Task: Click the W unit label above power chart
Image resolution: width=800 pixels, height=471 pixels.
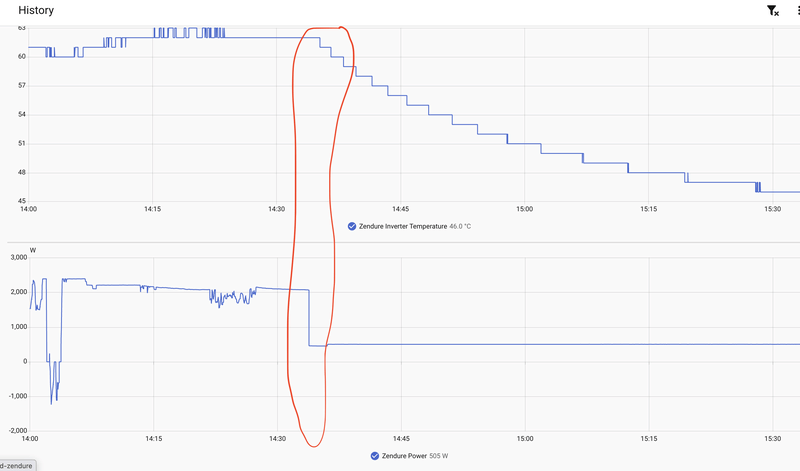Action: (33, 250)
